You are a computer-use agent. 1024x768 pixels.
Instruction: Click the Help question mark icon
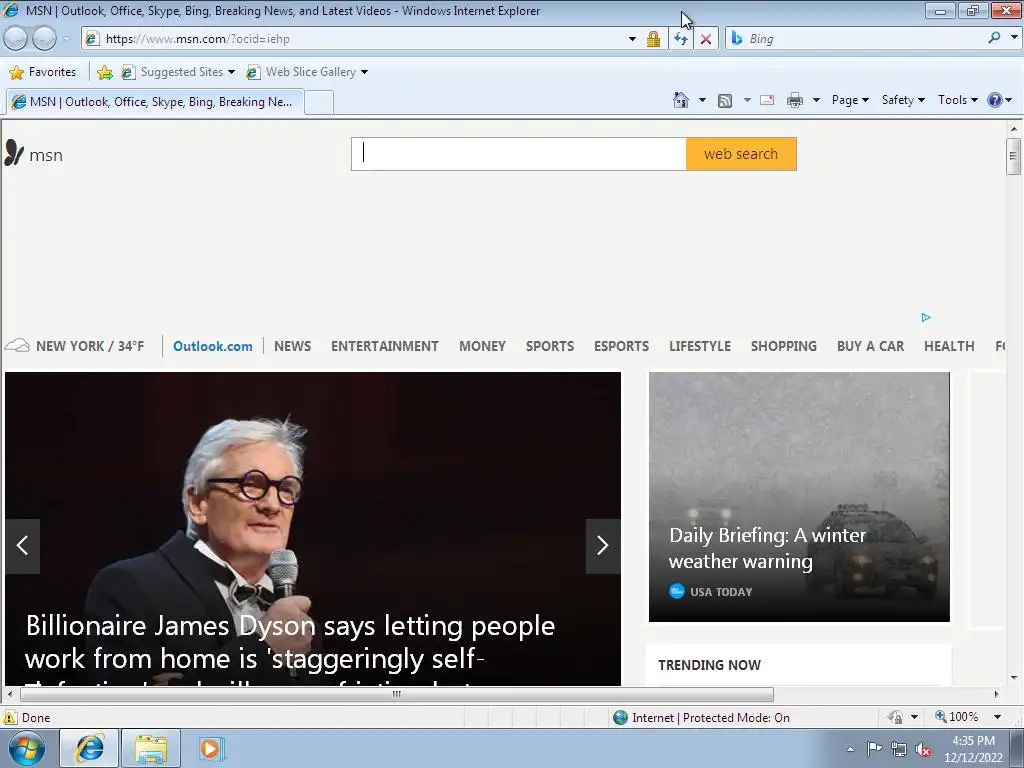point(995,100)
